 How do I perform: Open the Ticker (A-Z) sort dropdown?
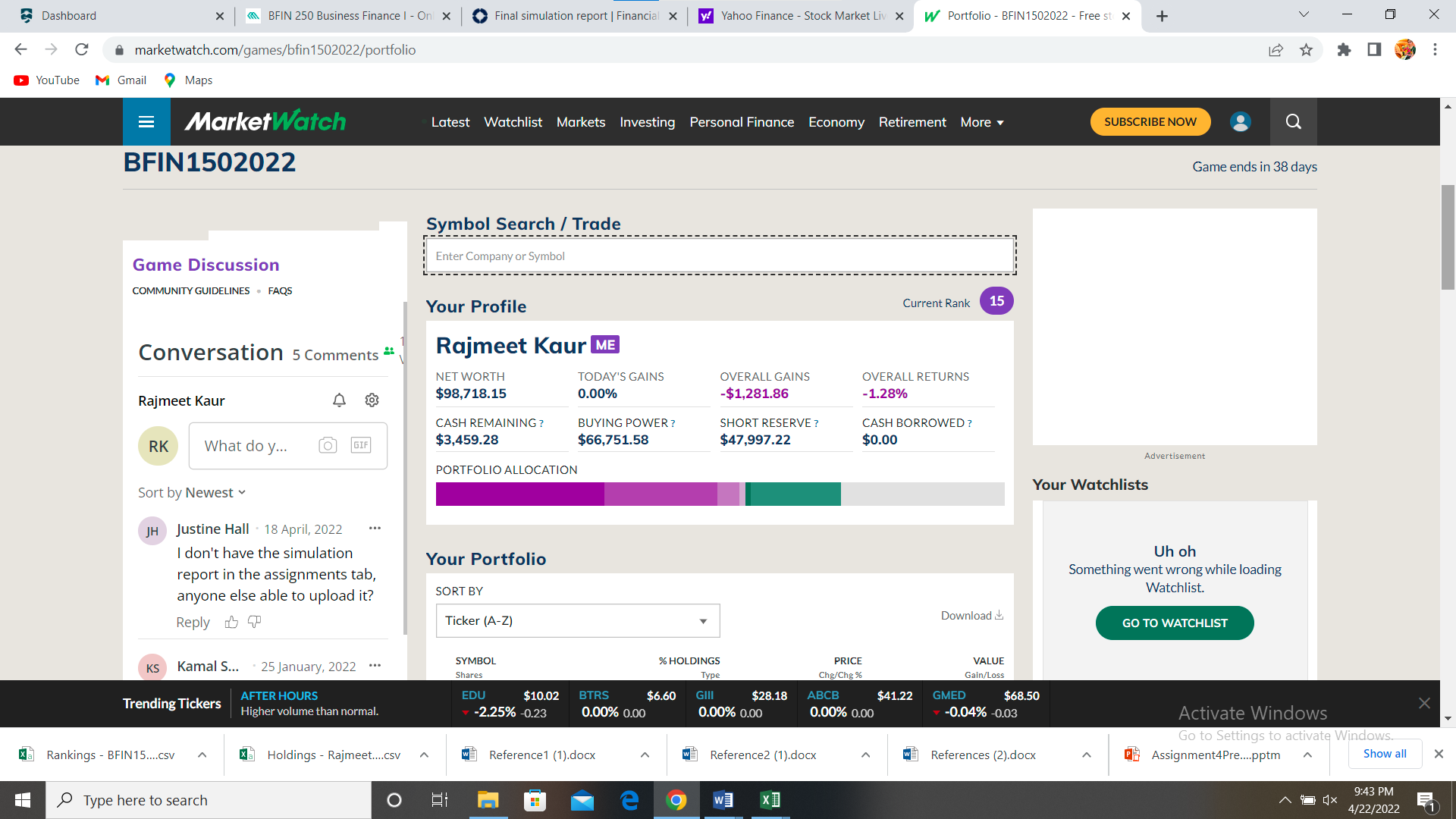578,621
